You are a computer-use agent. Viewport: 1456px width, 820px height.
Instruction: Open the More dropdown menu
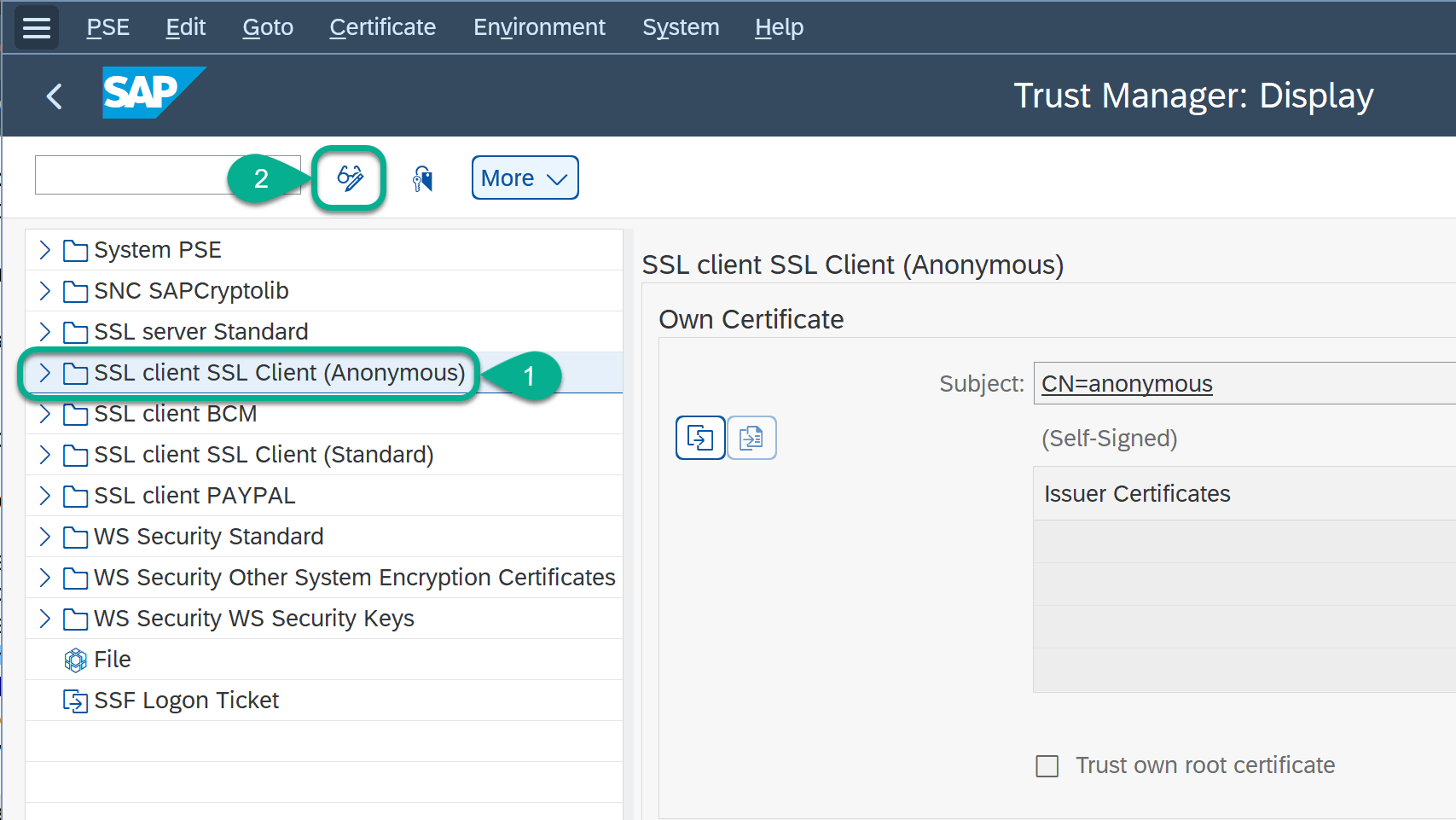point(525,178)
